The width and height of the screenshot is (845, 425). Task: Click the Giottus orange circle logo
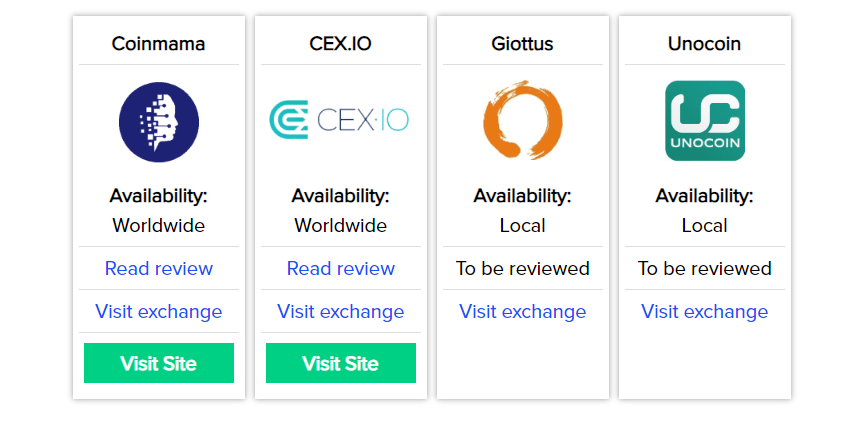tap(522, 122)
